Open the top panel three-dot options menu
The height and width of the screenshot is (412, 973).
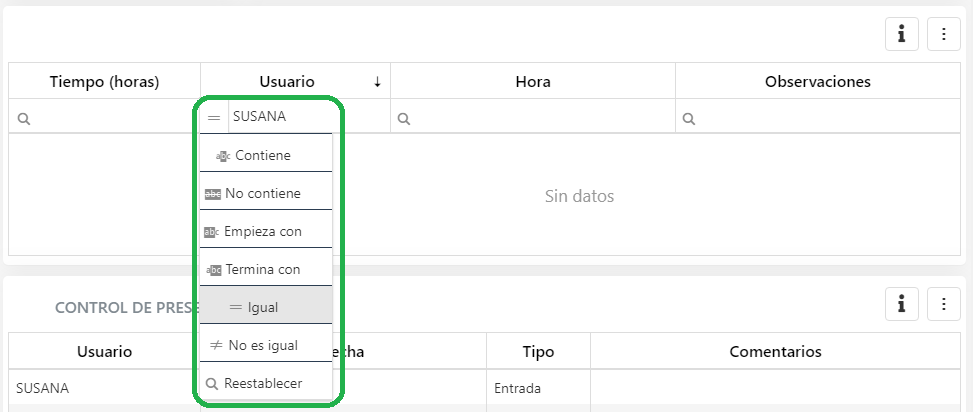[944, 34]
